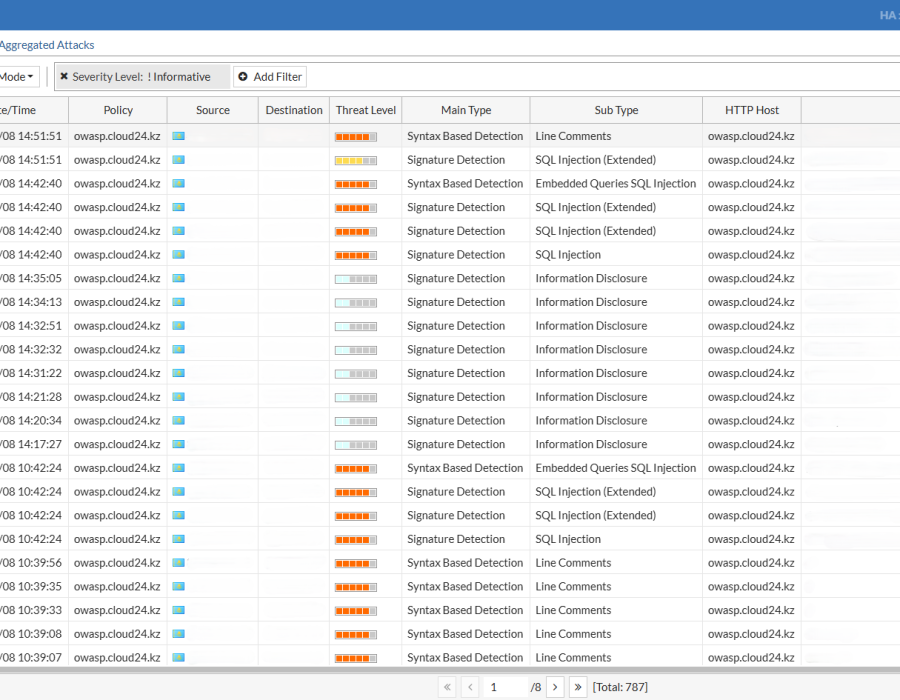Image resolution: width=900 pixels, height=700 pixels.
Task: Click orange threat bar in 10:39:56 row
Action: point(356,564)
